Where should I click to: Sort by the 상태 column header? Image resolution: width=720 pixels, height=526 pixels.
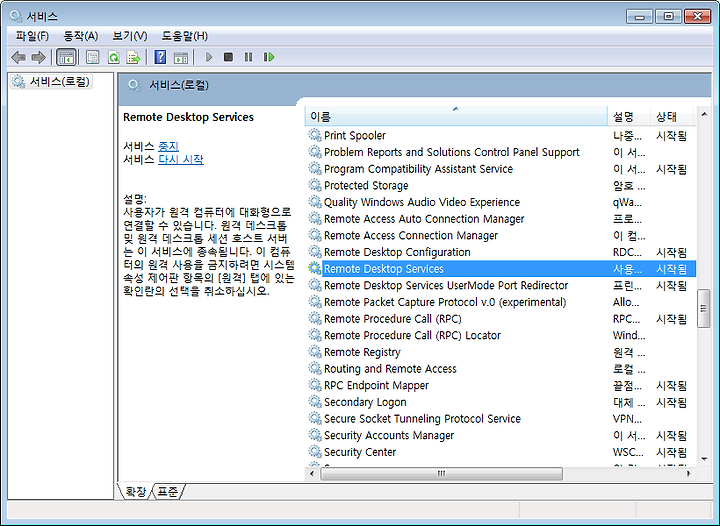click(672, 116)
